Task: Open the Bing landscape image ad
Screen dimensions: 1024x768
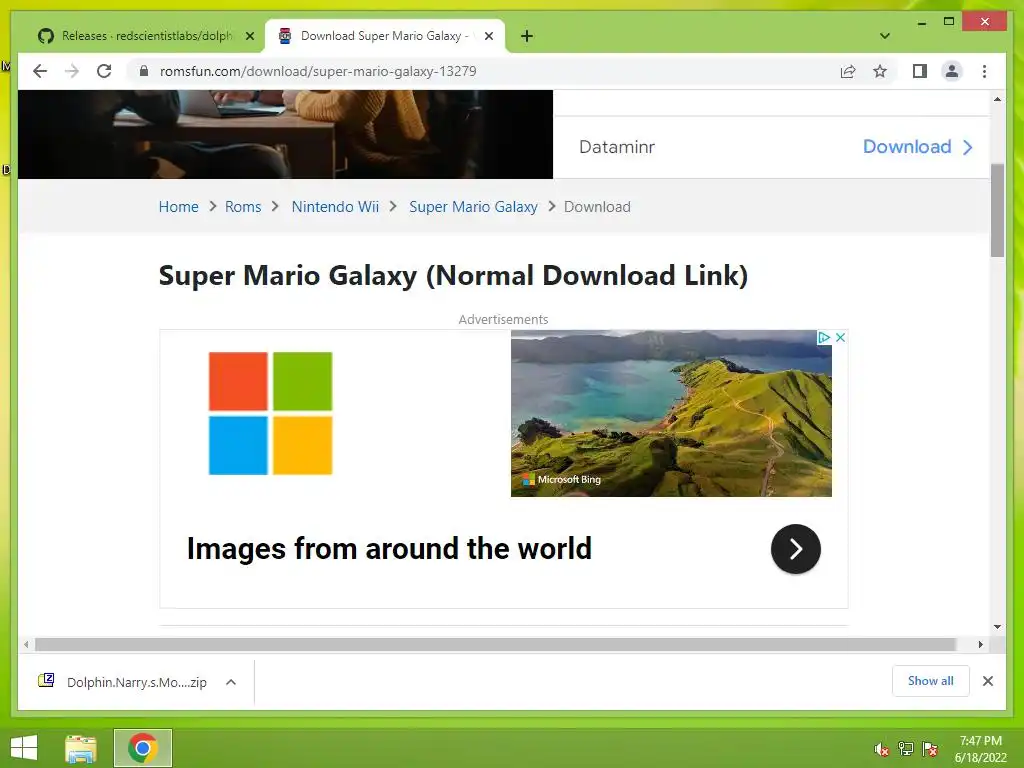Action: 671,413
